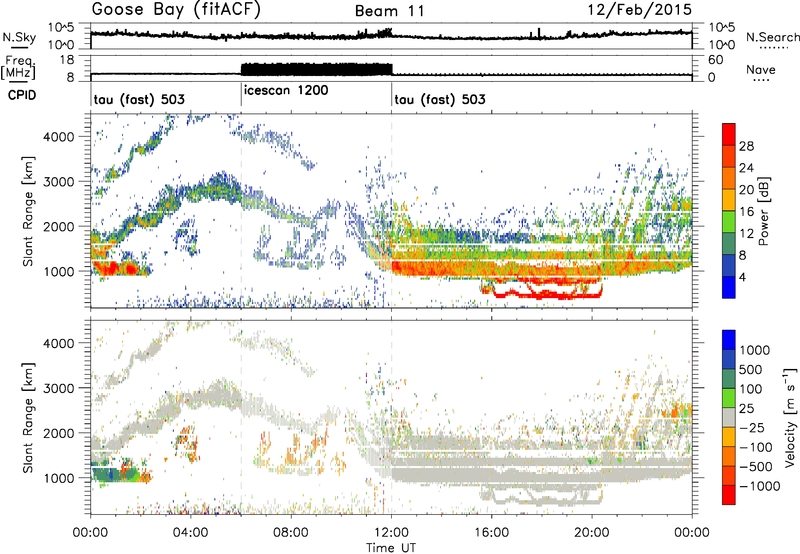Click the 20:00 time tick label

coord(591,533)
